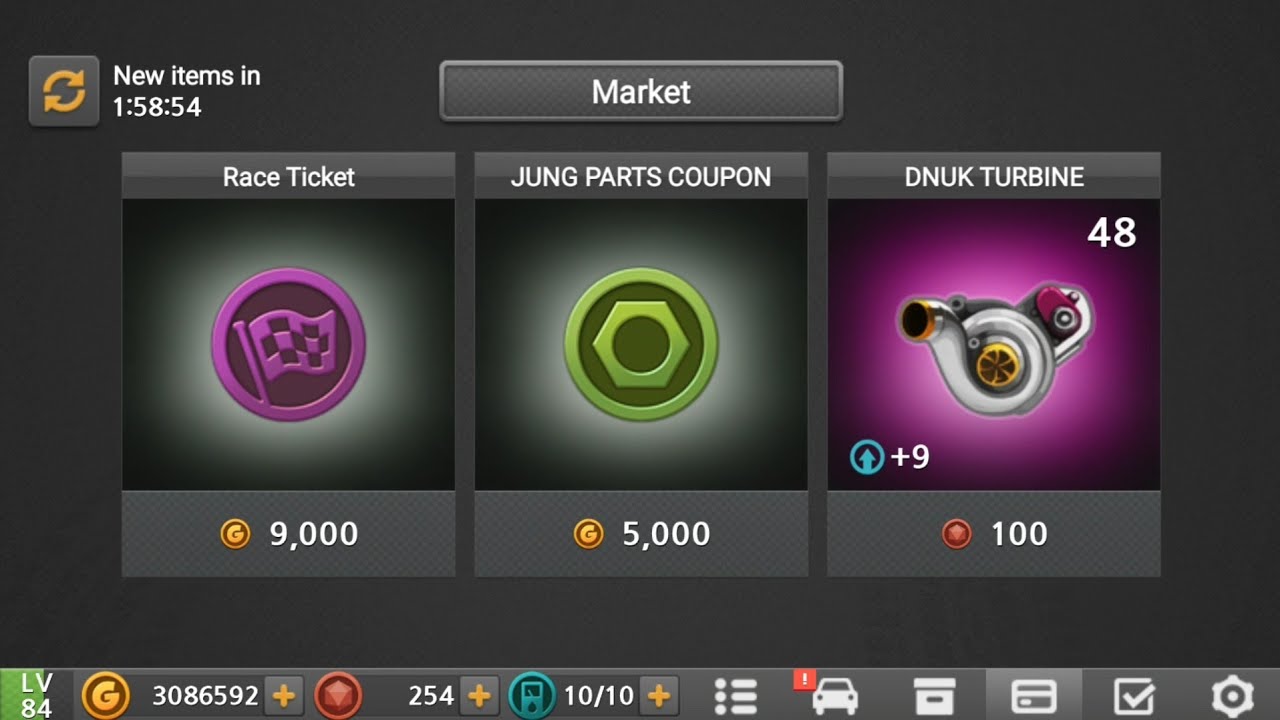This screenshot has width=1280, height=720.
Task: Tap the red gem currency icon
Action: [338, 695]
